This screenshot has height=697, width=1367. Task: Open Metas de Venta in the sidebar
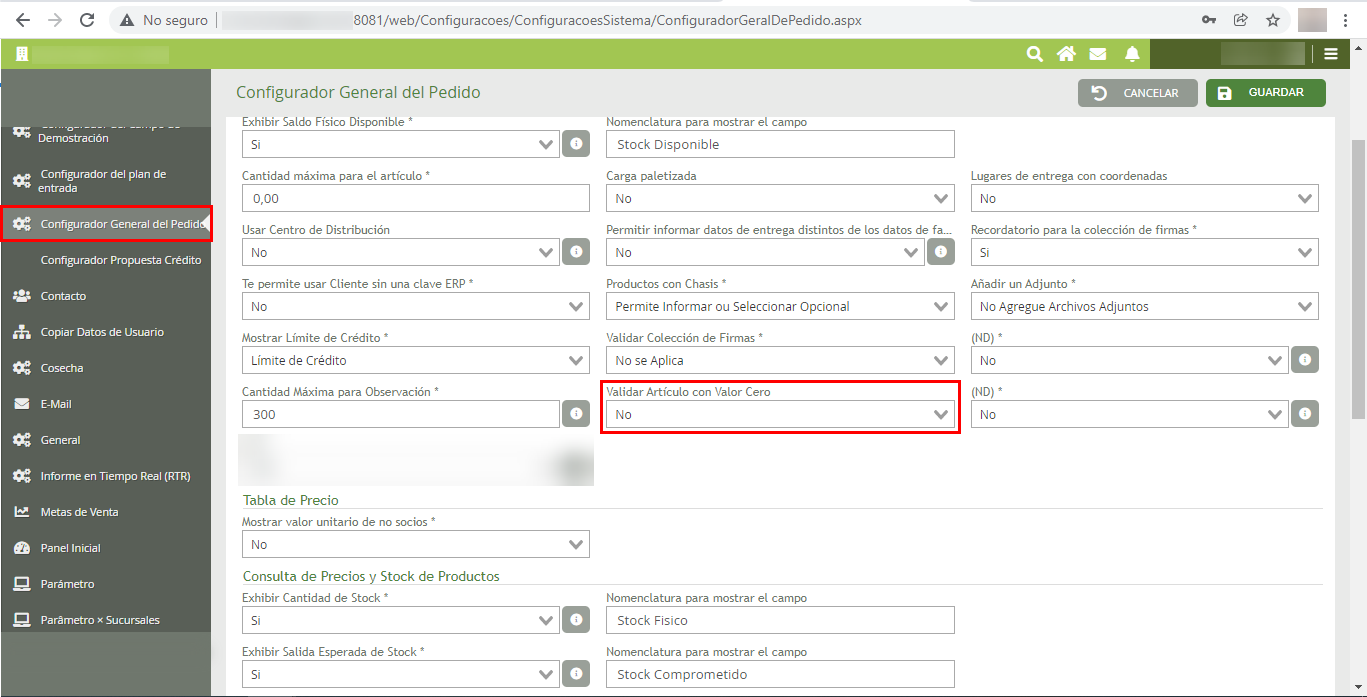click(x=105, y=512)
